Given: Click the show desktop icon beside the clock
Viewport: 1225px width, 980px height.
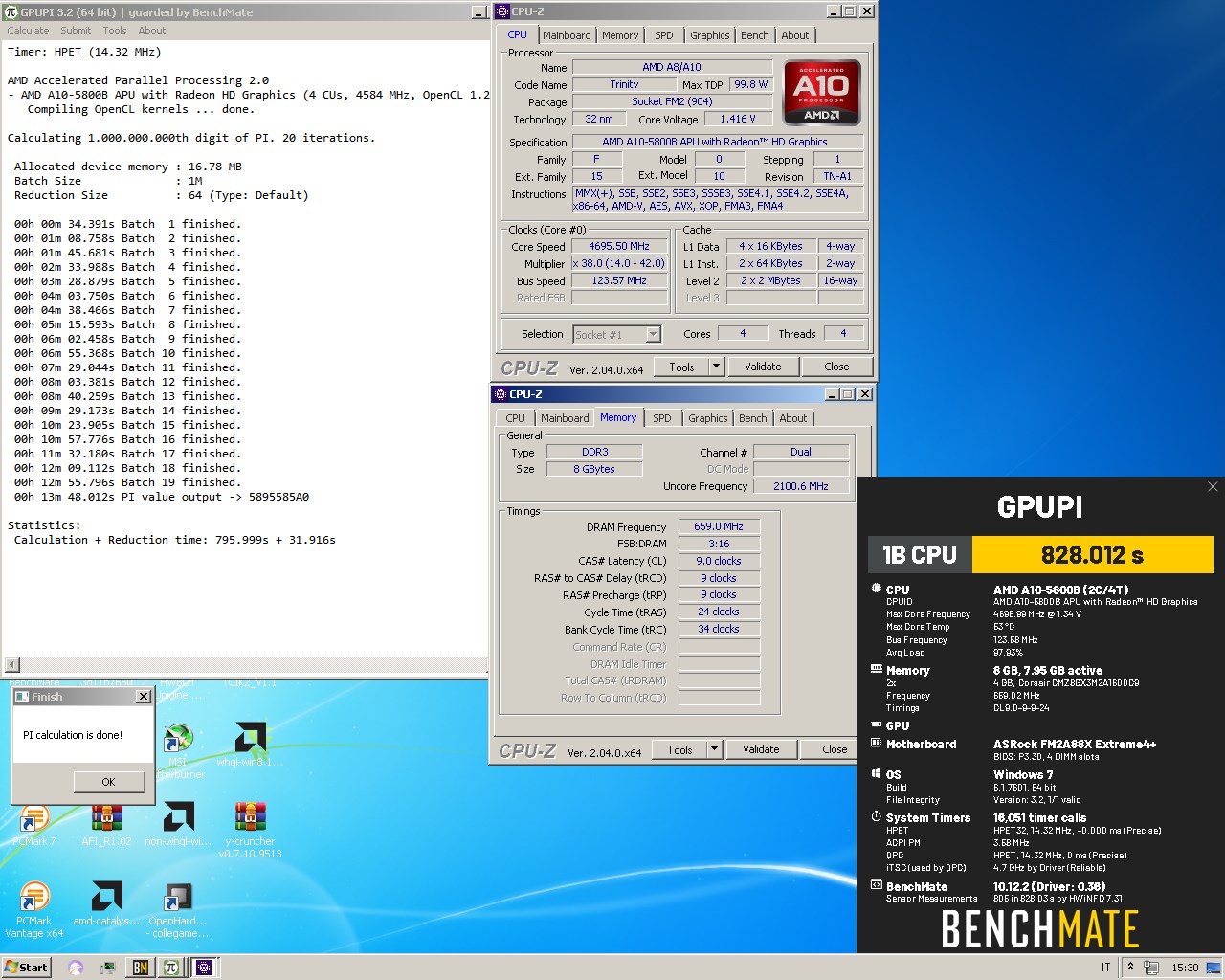Looking at the screenshot, I should click(x=1214, y=967).
